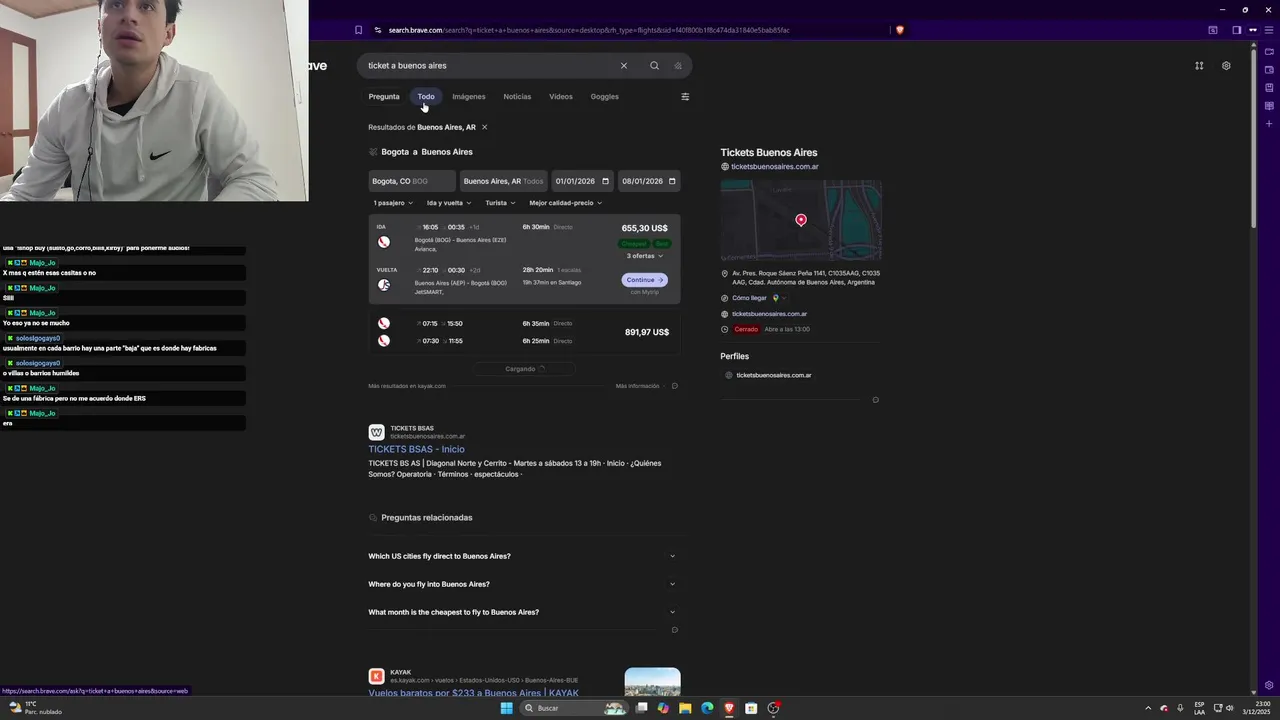Expand the 3 ofertas list

click(645, 256)
